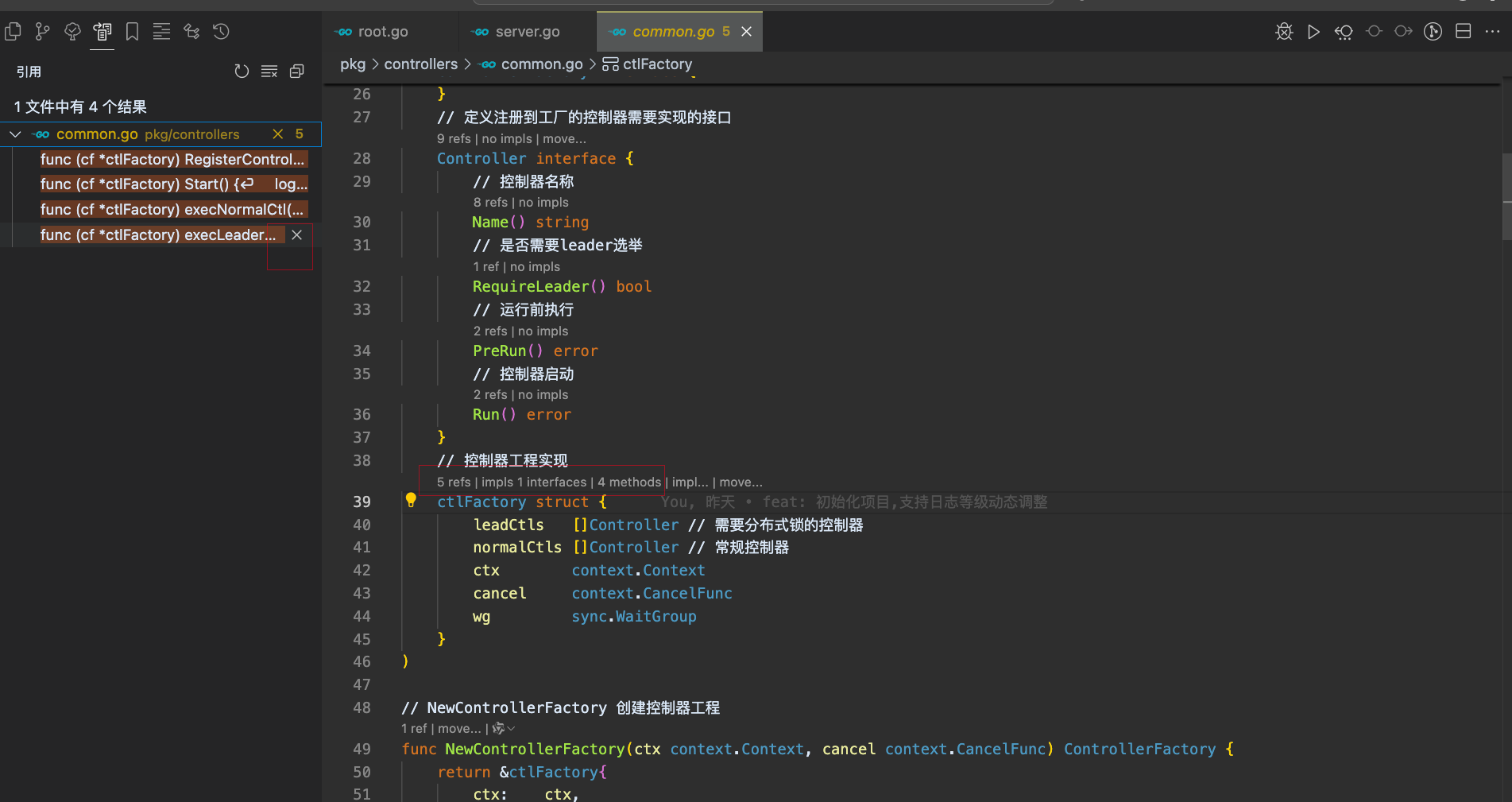This screenshot has height=802, width=1512.
Task: Click 'impls 1 interfaces' code lens
Action: (534, 482)
